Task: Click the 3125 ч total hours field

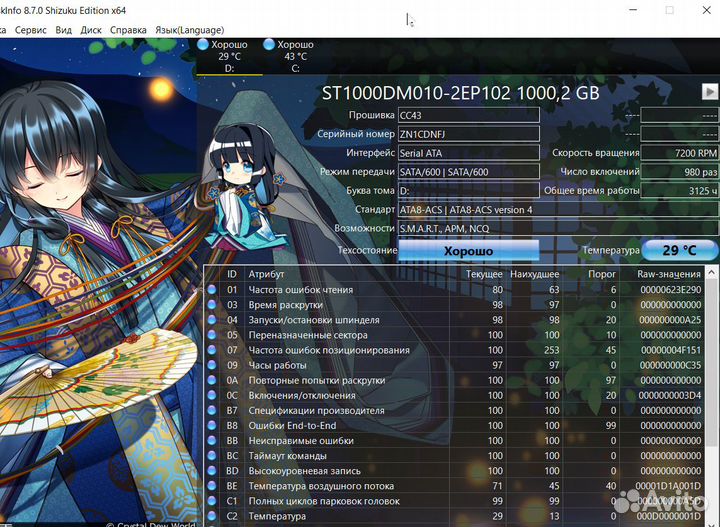Action: pyautogui.click(x=679, y=191)
